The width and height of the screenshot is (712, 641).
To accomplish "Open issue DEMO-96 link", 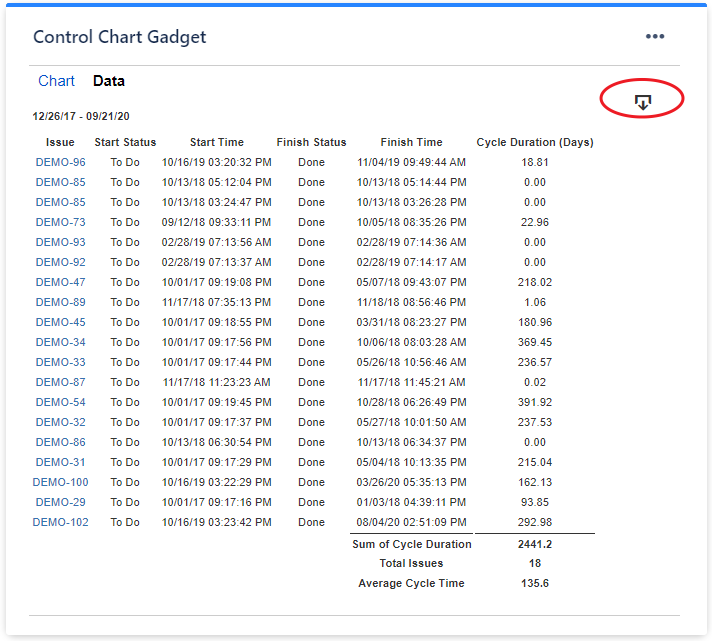I will pos(60,162).
